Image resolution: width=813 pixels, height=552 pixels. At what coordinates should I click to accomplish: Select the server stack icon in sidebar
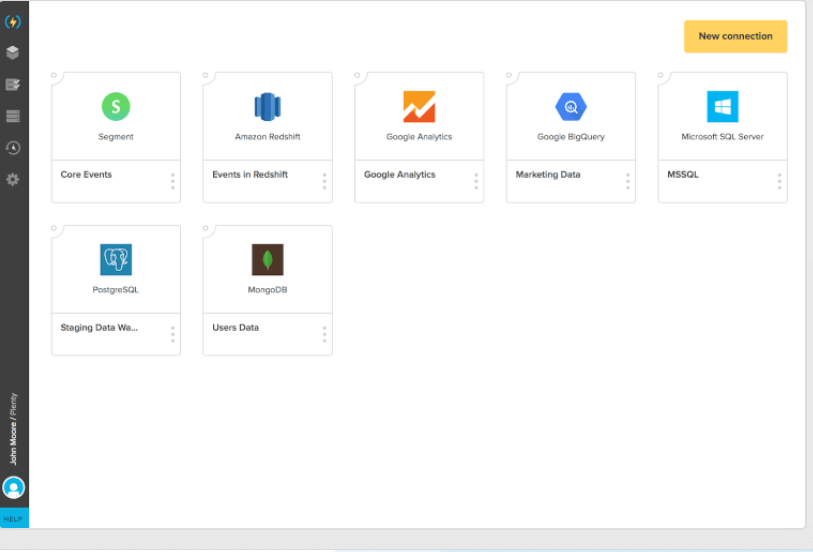point(13,116)
